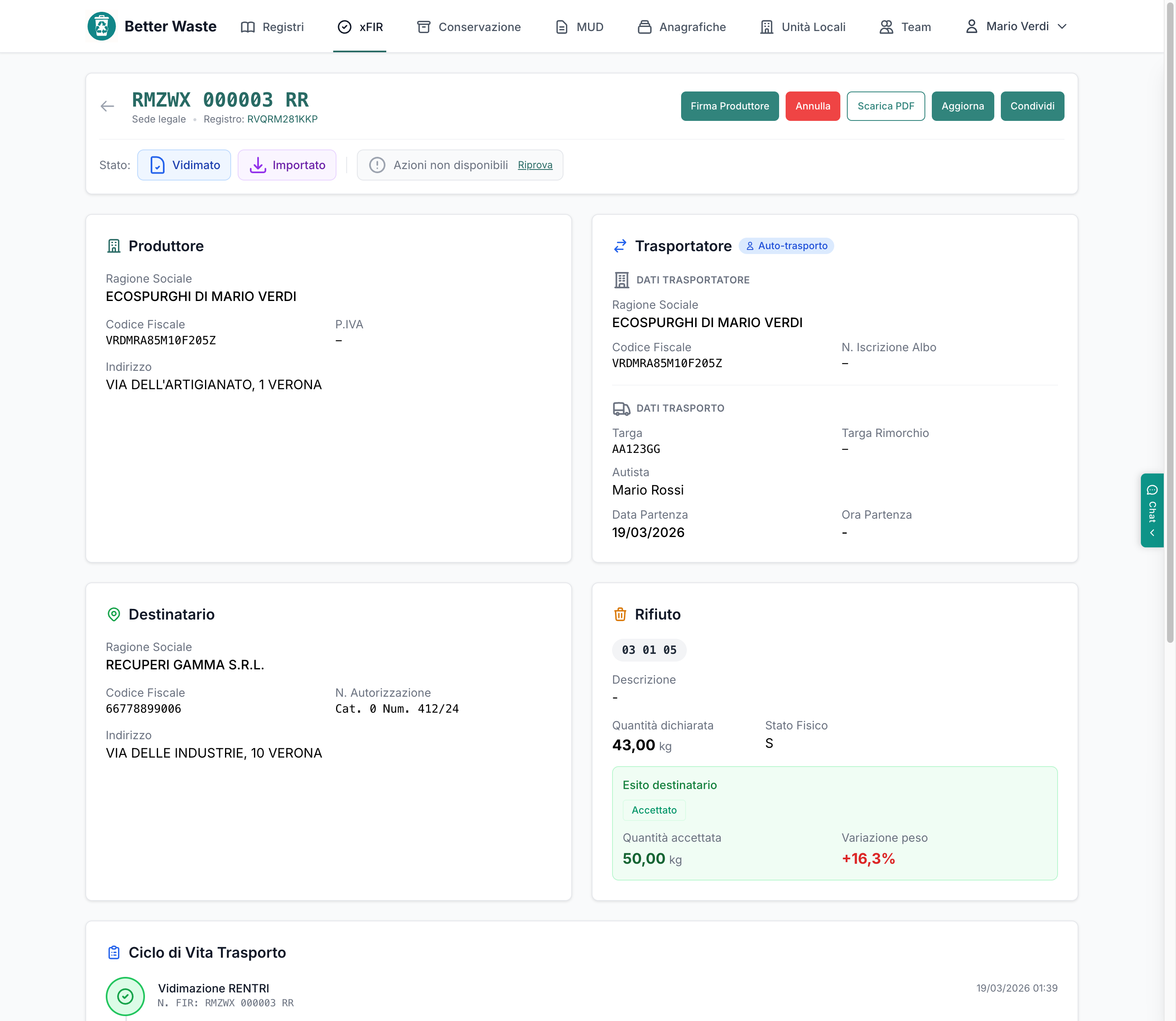Screen dimensions: 1176x1021
Task: Click the Auto-trasporto badge
Action: pos(786,246)
